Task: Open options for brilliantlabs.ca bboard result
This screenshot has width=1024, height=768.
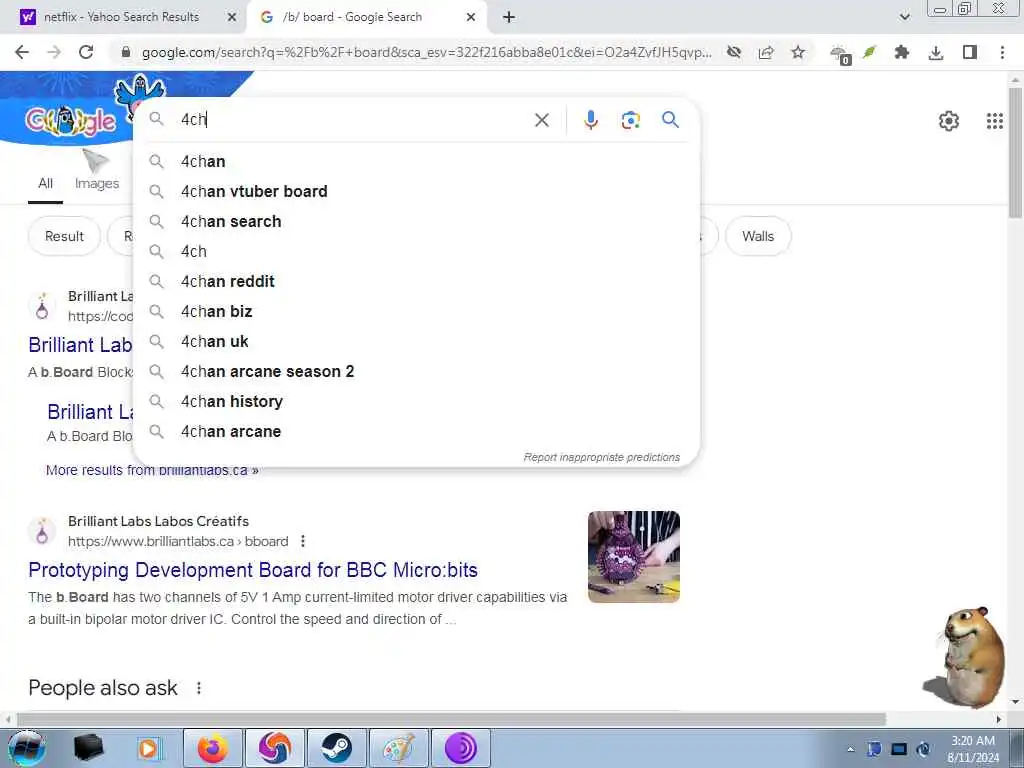Action: [302, 541]
